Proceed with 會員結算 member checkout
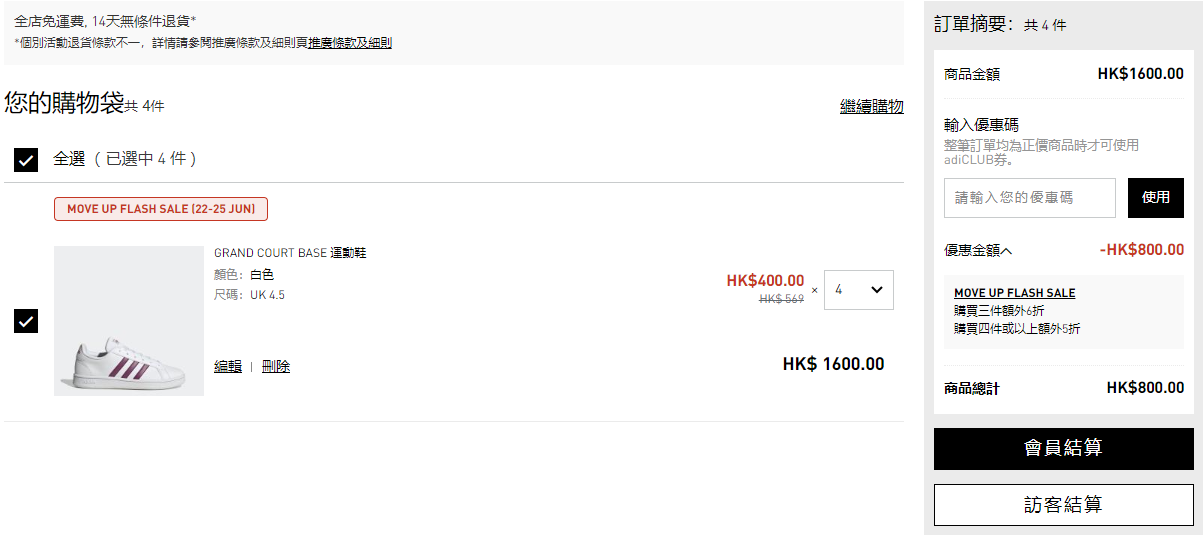Viewport: 1203px width, 535px height. 1064,449
